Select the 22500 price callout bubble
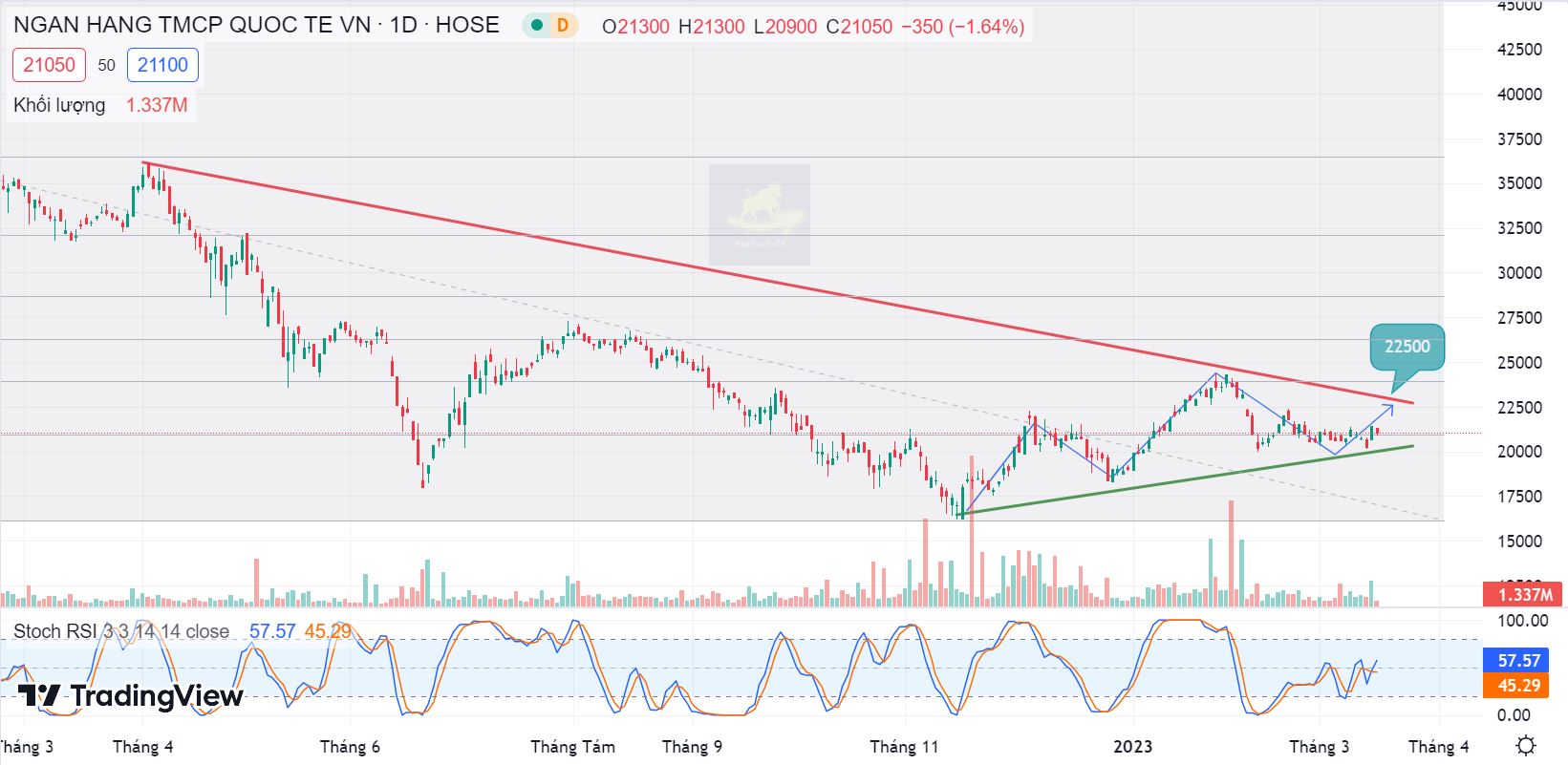1568x765 pixels. (x=1407, y=347)
